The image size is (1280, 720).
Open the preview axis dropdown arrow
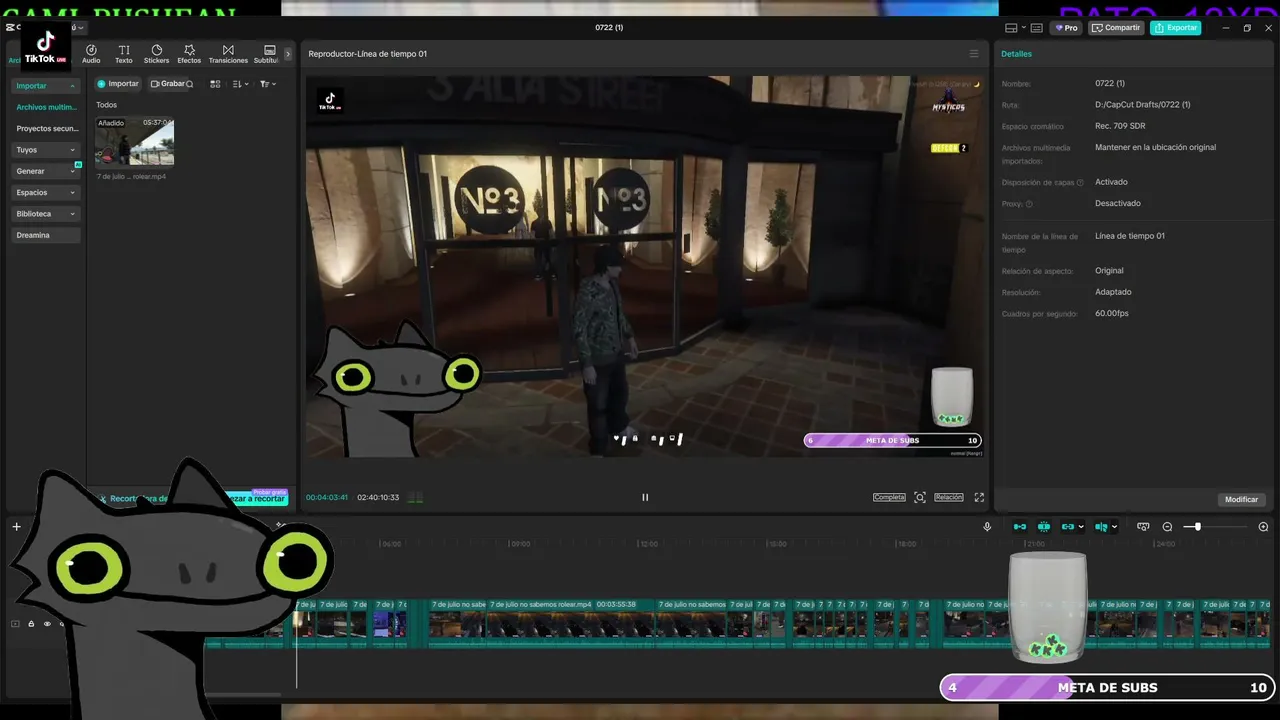(1114, 527)
